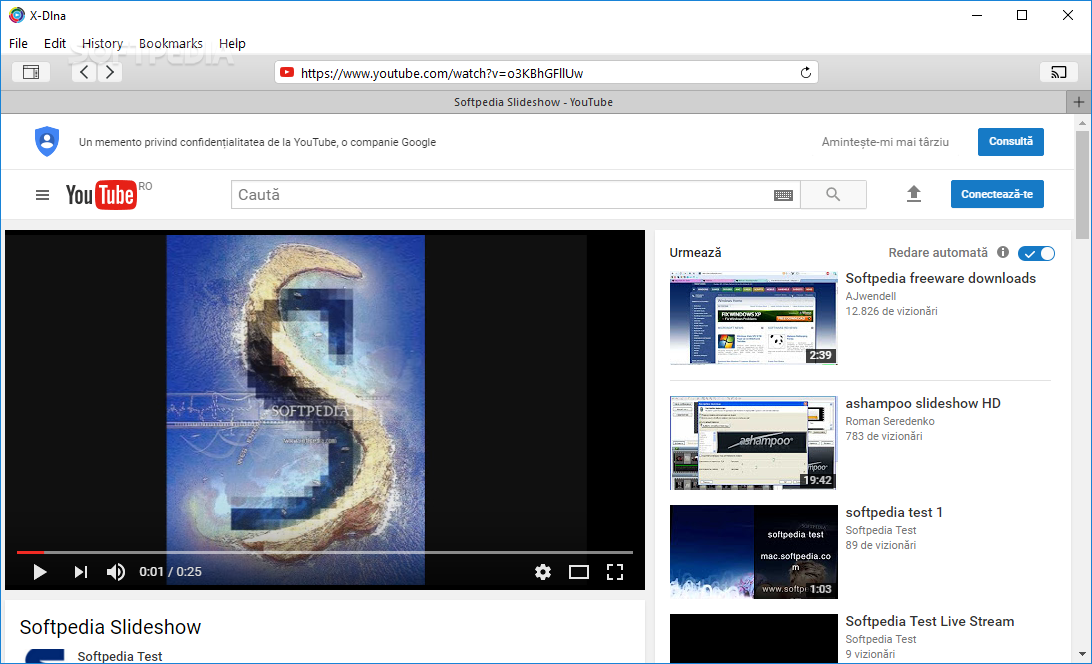Click the Conectează-te sign-in button
1092x664 pixels.
pyautogui.click(x=997, y=194)
